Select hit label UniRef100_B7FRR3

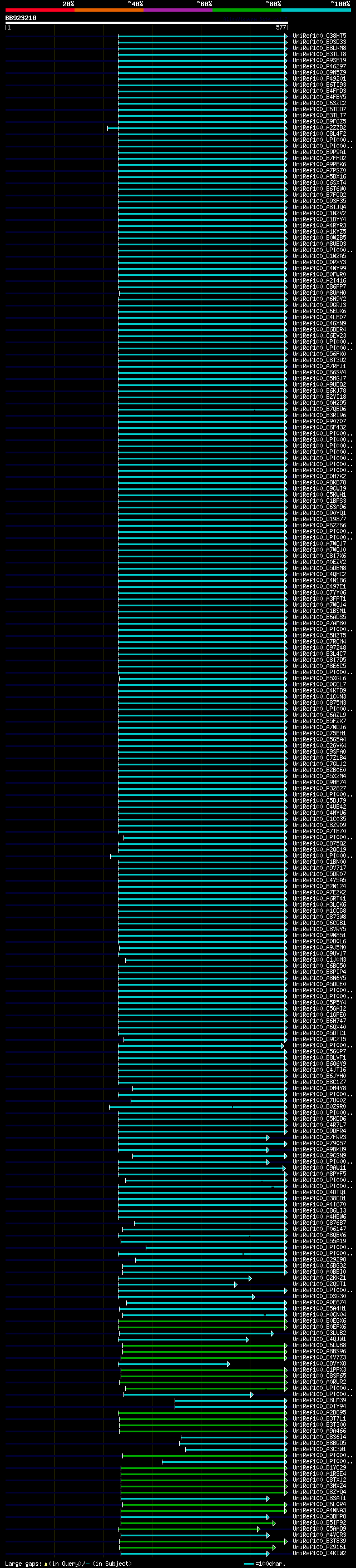(319, 1137)
